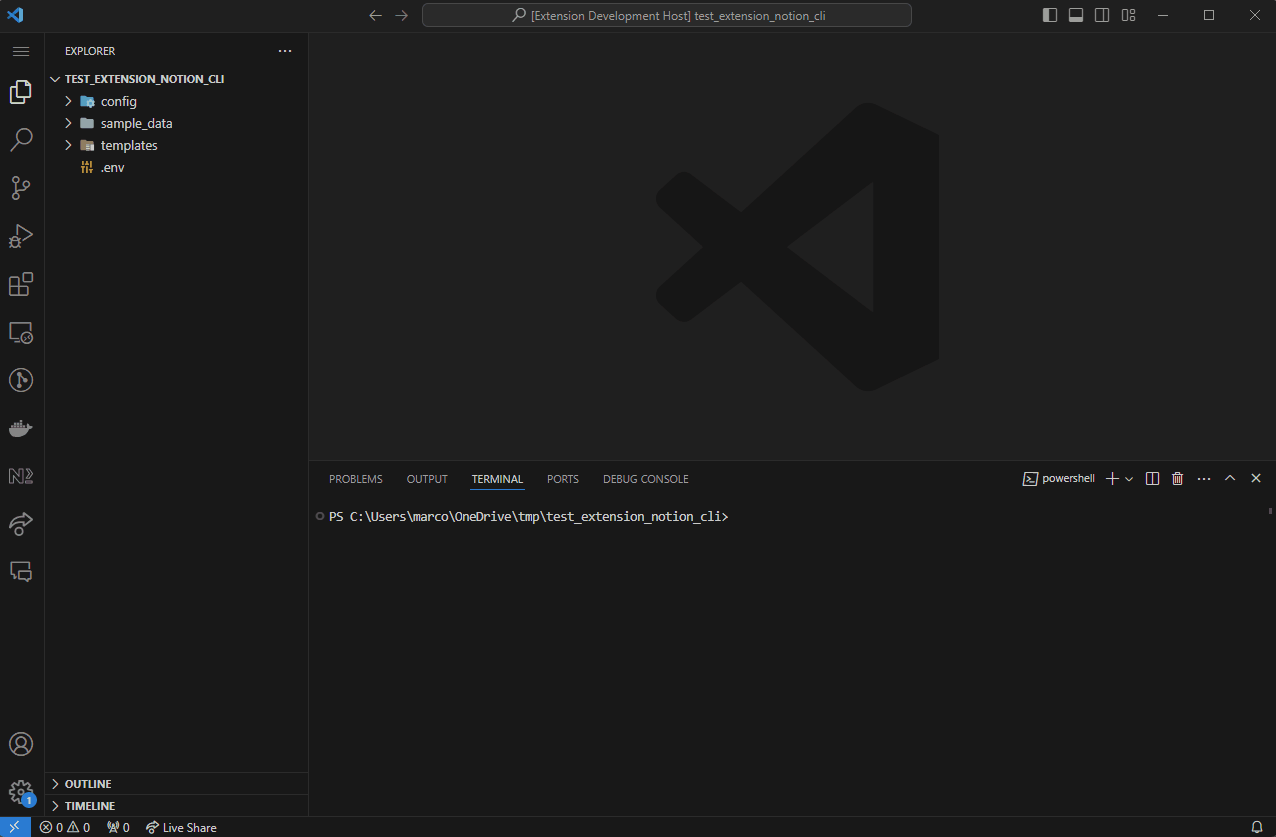Open the Search view
The image size is (1276, 837).
click(x=21, y=140)
